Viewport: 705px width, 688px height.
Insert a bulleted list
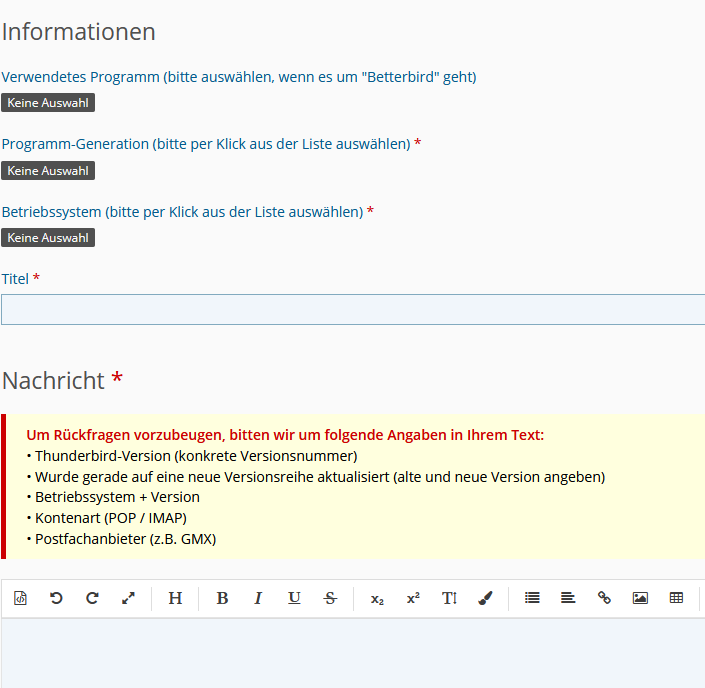pos(532,598)
